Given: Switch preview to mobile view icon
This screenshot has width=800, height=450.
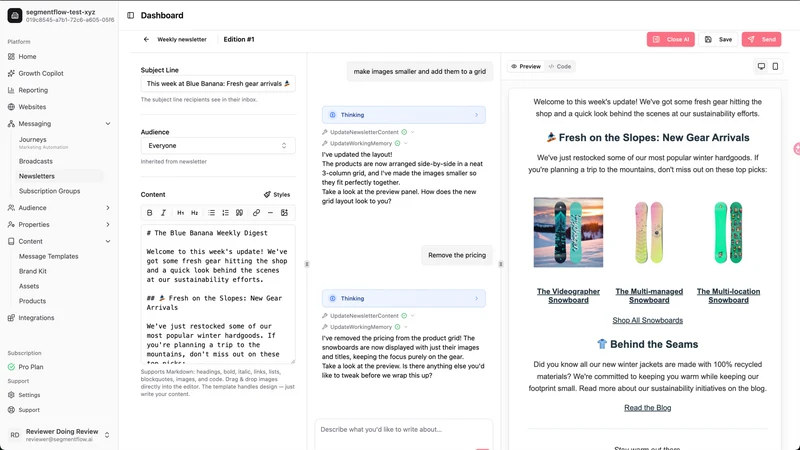Looking at the screenshot, I should [775, 66].
